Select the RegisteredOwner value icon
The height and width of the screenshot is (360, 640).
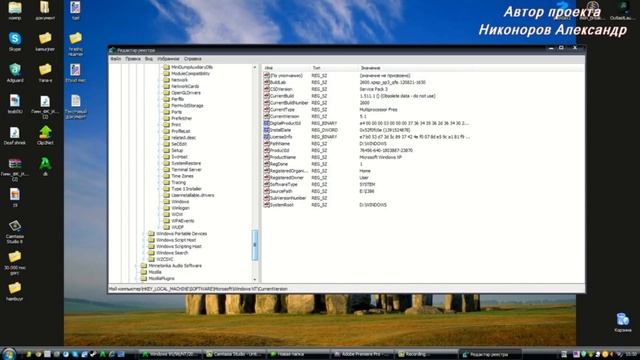pyautogui.click(x=267, y=178)
